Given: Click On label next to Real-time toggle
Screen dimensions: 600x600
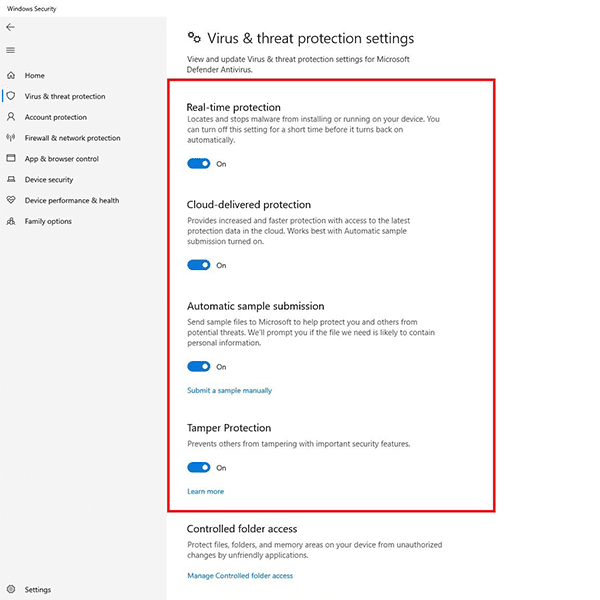Looking at the screenshot, I should pyautogui.click(x=221, y=164).
